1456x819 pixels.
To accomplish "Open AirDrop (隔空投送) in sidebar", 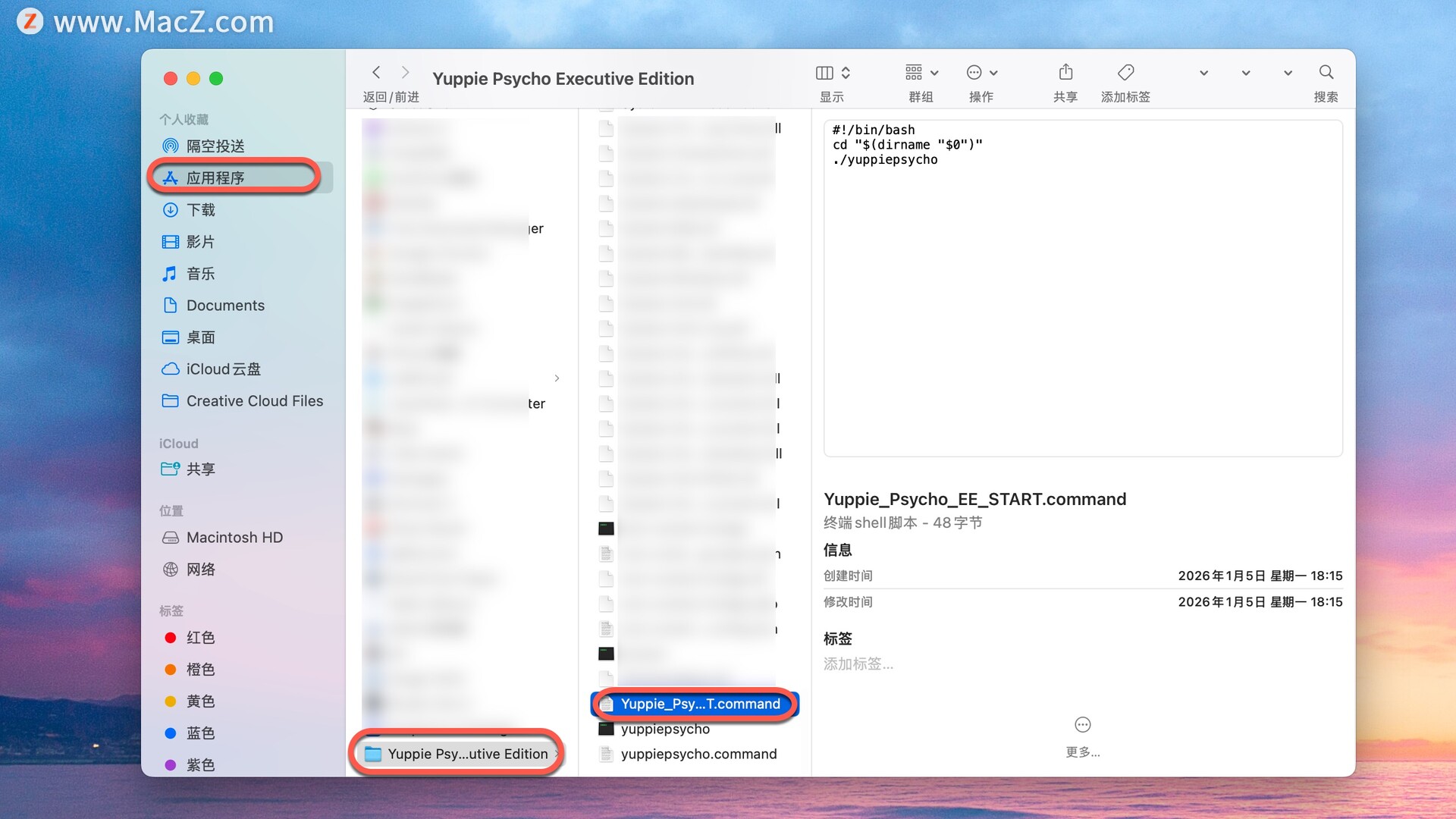I will pos(215,146).
